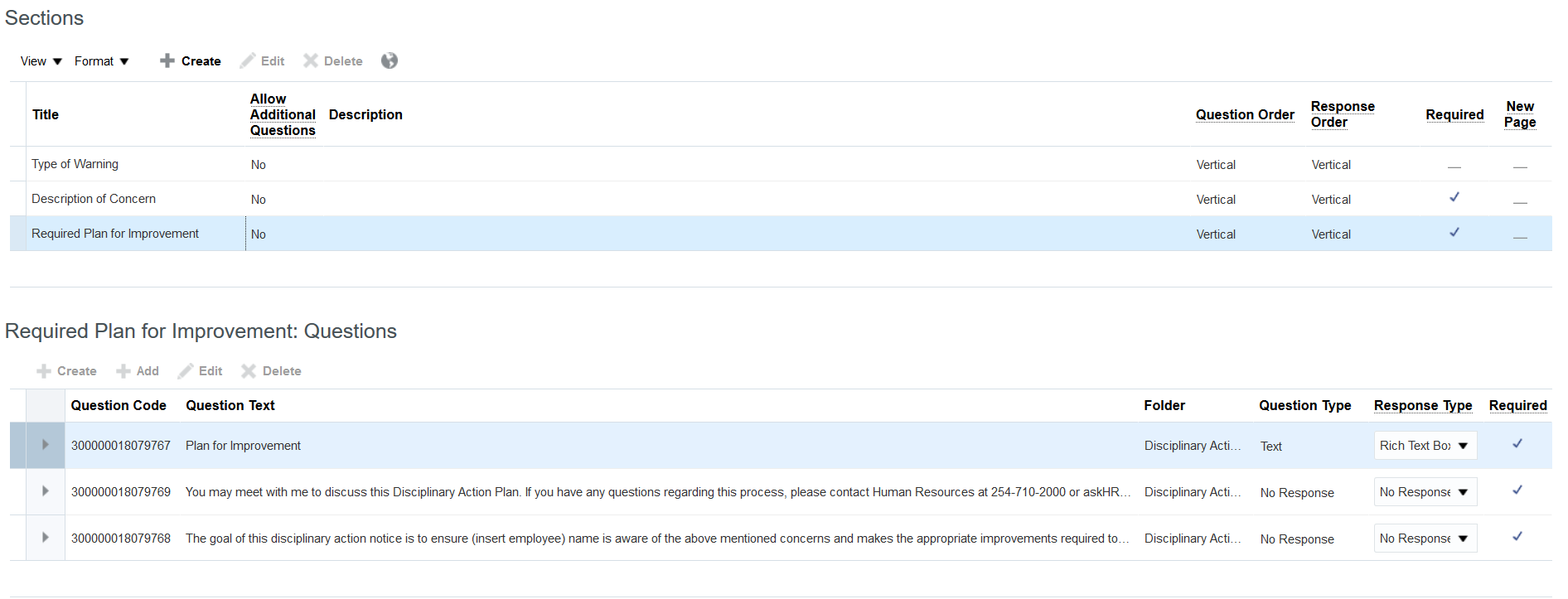Select the Required Plan for Improvement row

(x=781, y=234)
